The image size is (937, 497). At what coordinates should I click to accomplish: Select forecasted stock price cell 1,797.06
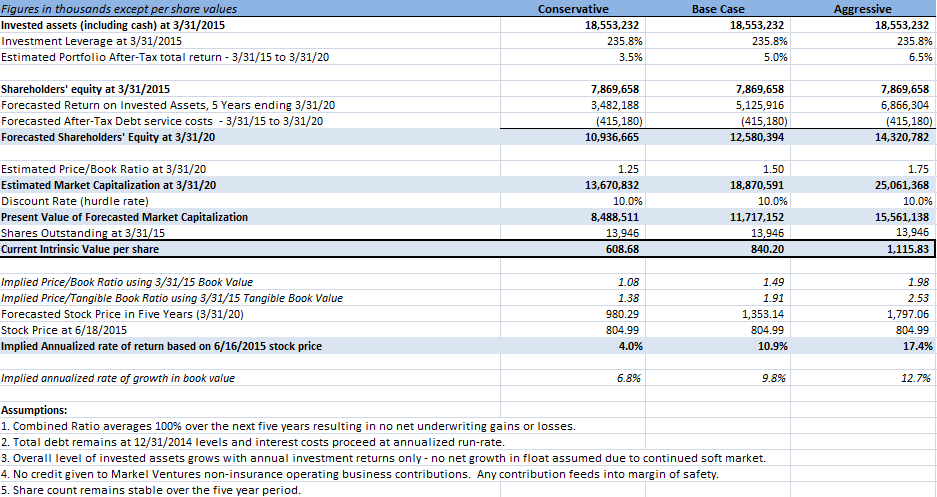click(x=908, y=314)
